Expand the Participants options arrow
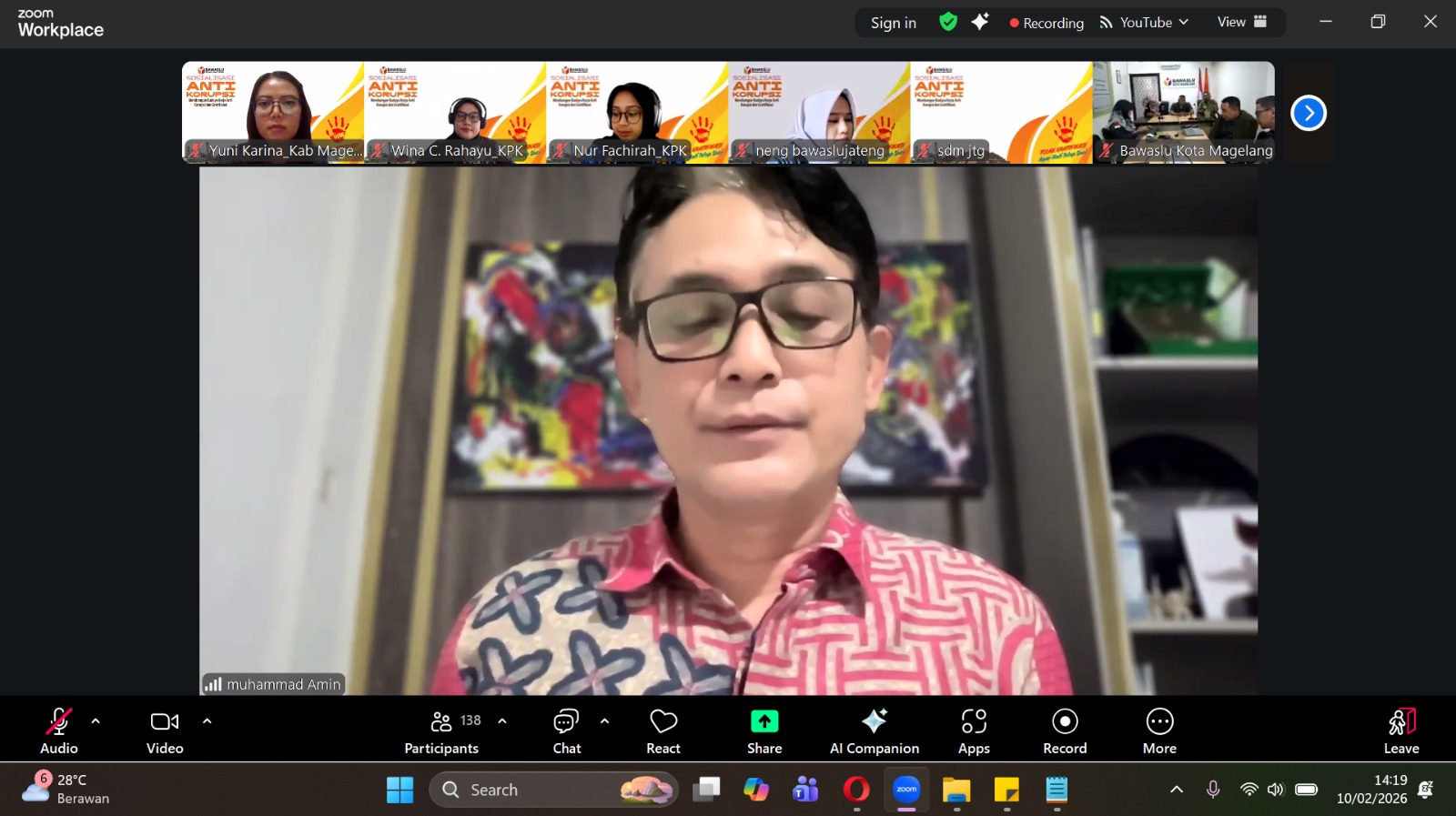The height and width of the screenshot is (816, 1456). tap(502, 721)
